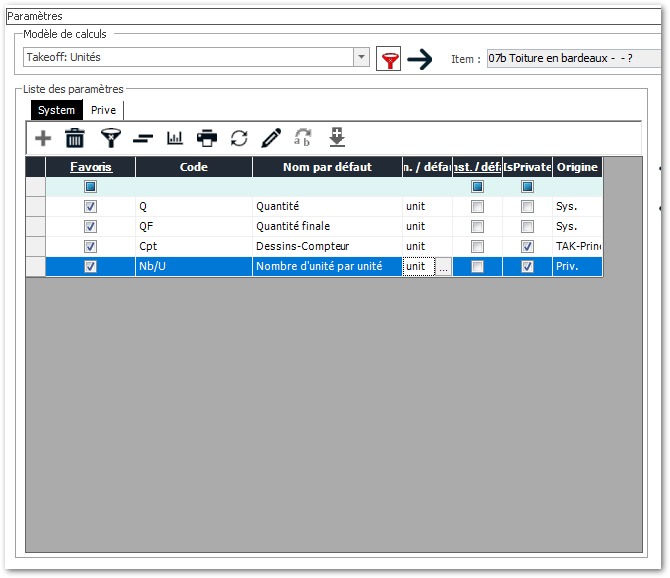Click the printer icon
Viewport: 670px width, 578px height.
(x=207, y=138)
